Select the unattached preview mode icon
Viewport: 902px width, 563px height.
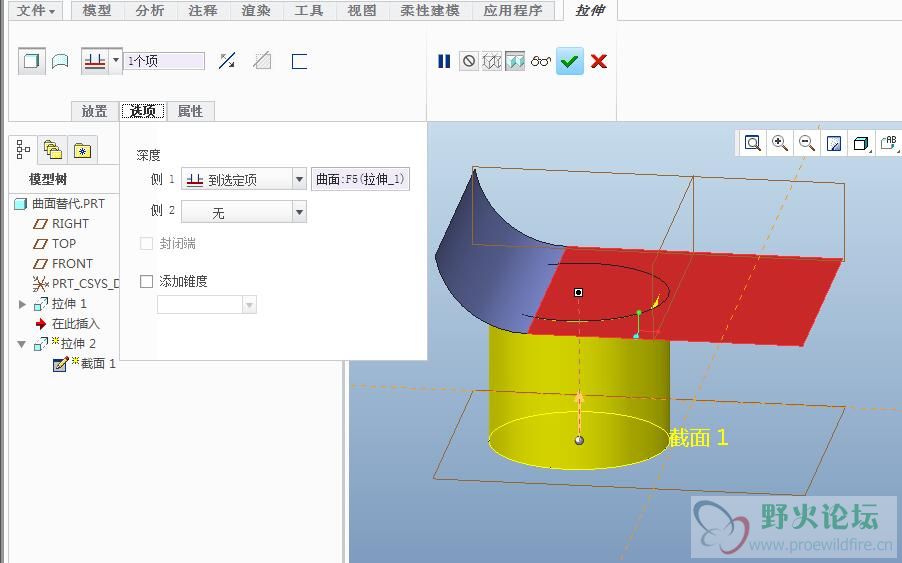[492, 61]
